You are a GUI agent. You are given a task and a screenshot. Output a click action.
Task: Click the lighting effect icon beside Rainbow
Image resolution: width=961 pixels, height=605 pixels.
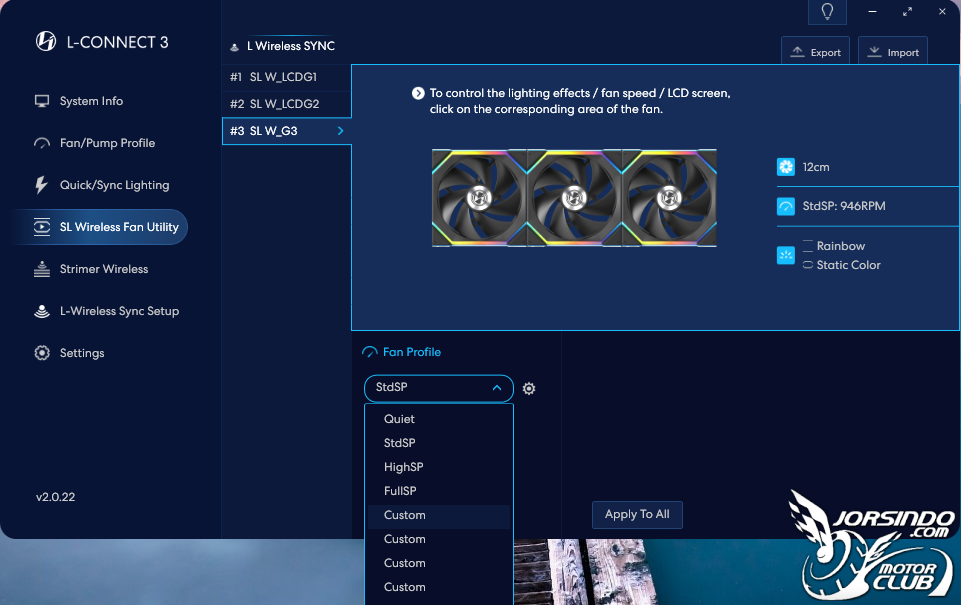[786, 255]
